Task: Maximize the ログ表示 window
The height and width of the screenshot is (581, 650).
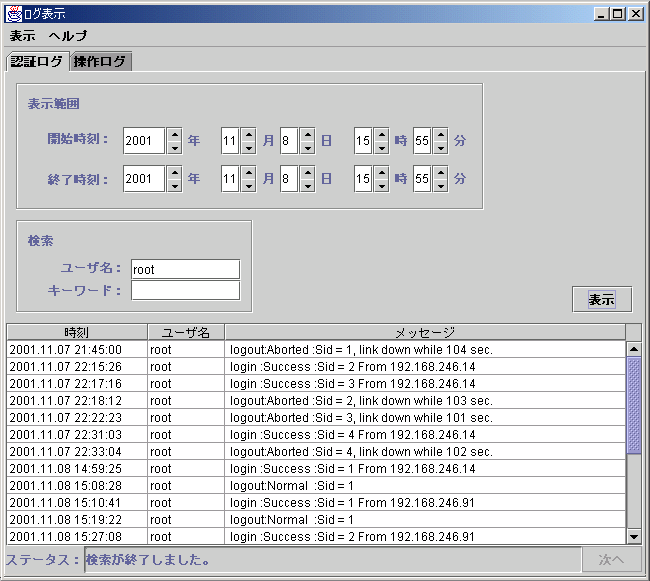Action: (617, 14)
